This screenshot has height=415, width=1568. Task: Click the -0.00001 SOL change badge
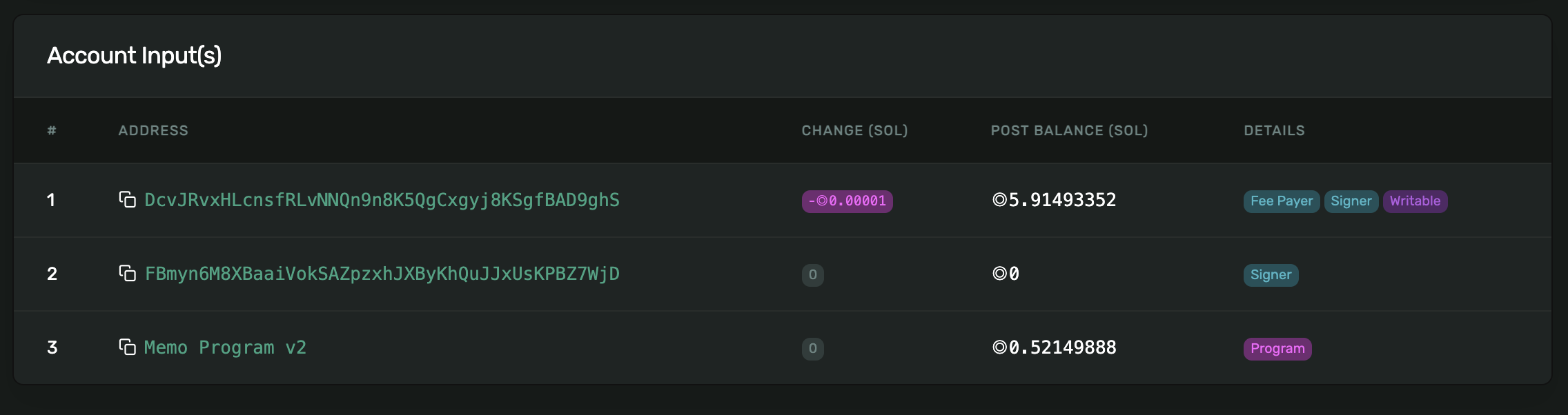click(x=847, y=201)
